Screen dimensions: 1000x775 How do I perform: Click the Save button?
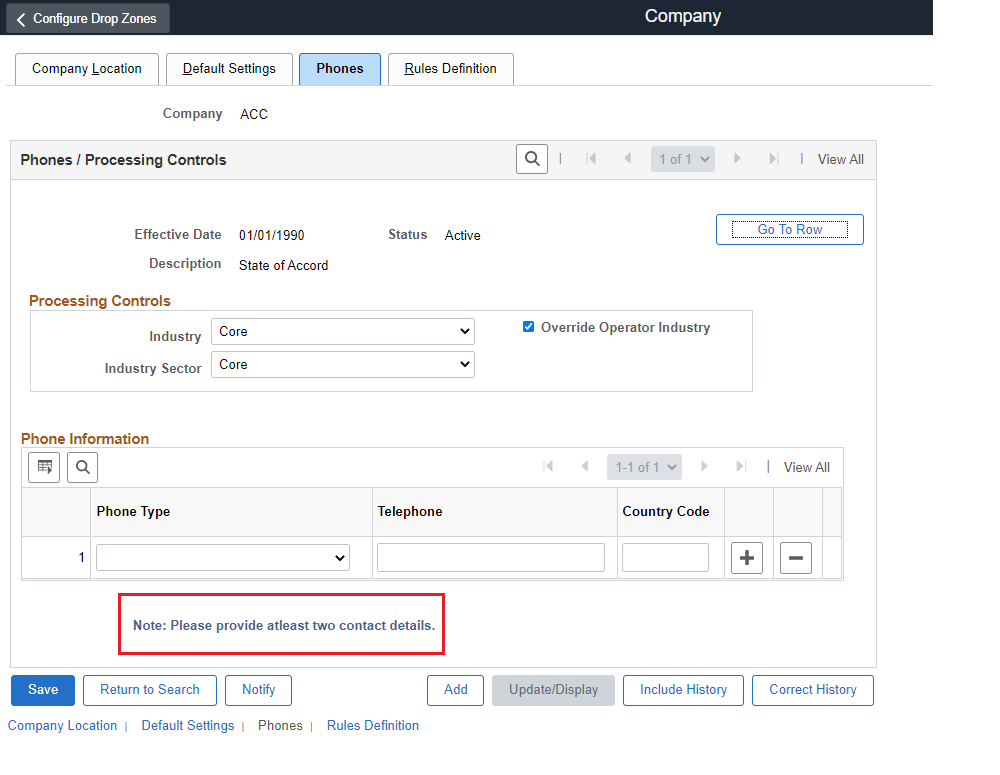coord(43,690)
